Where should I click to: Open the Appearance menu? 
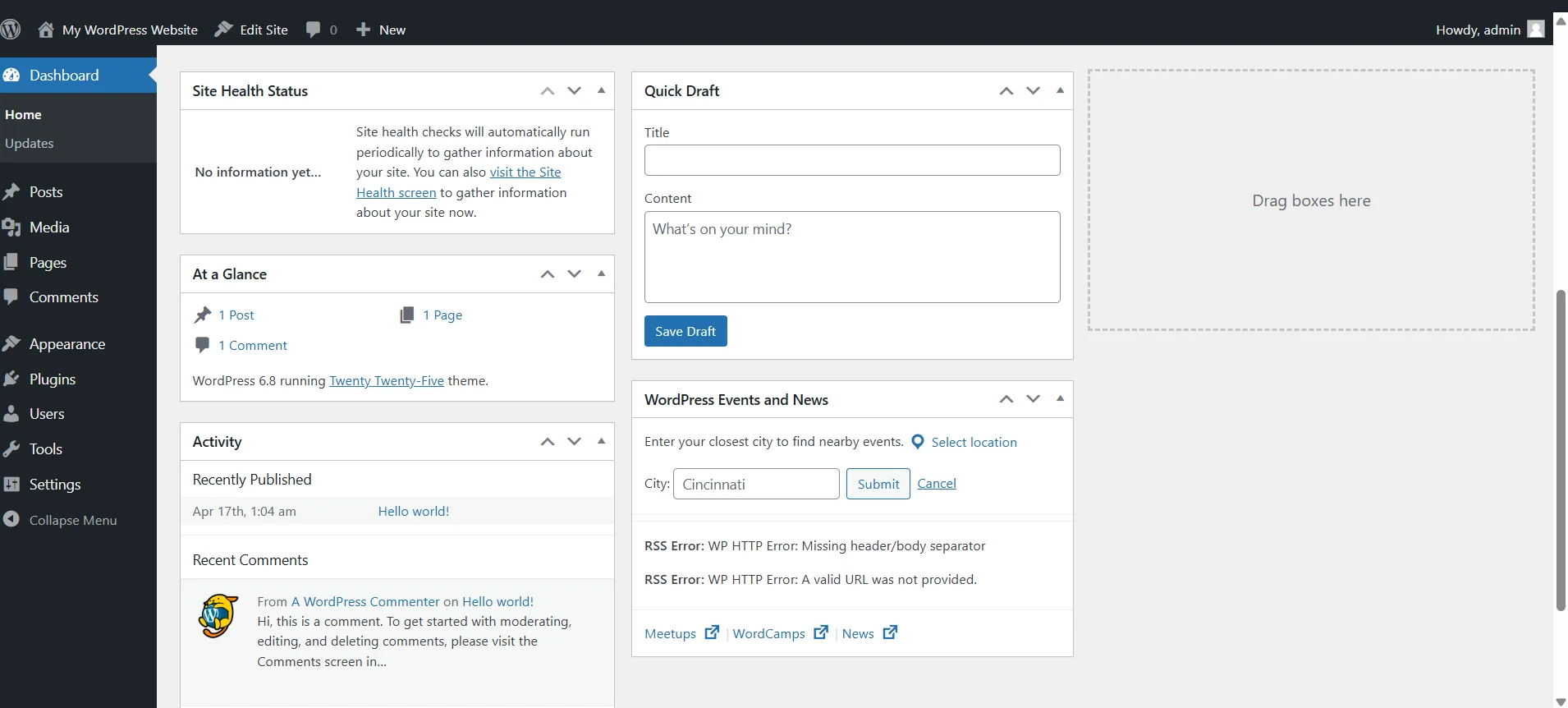(78, 344)
